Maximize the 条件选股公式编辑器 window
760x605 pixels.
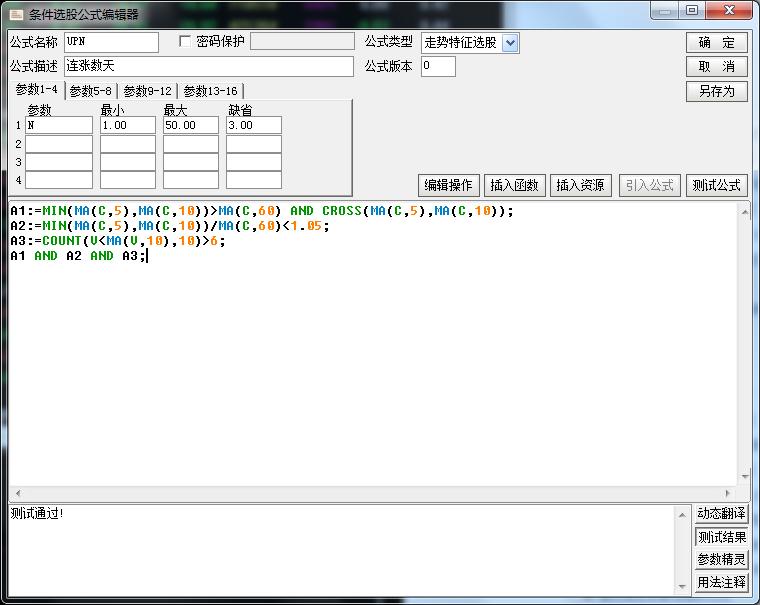tap(692, 11)
